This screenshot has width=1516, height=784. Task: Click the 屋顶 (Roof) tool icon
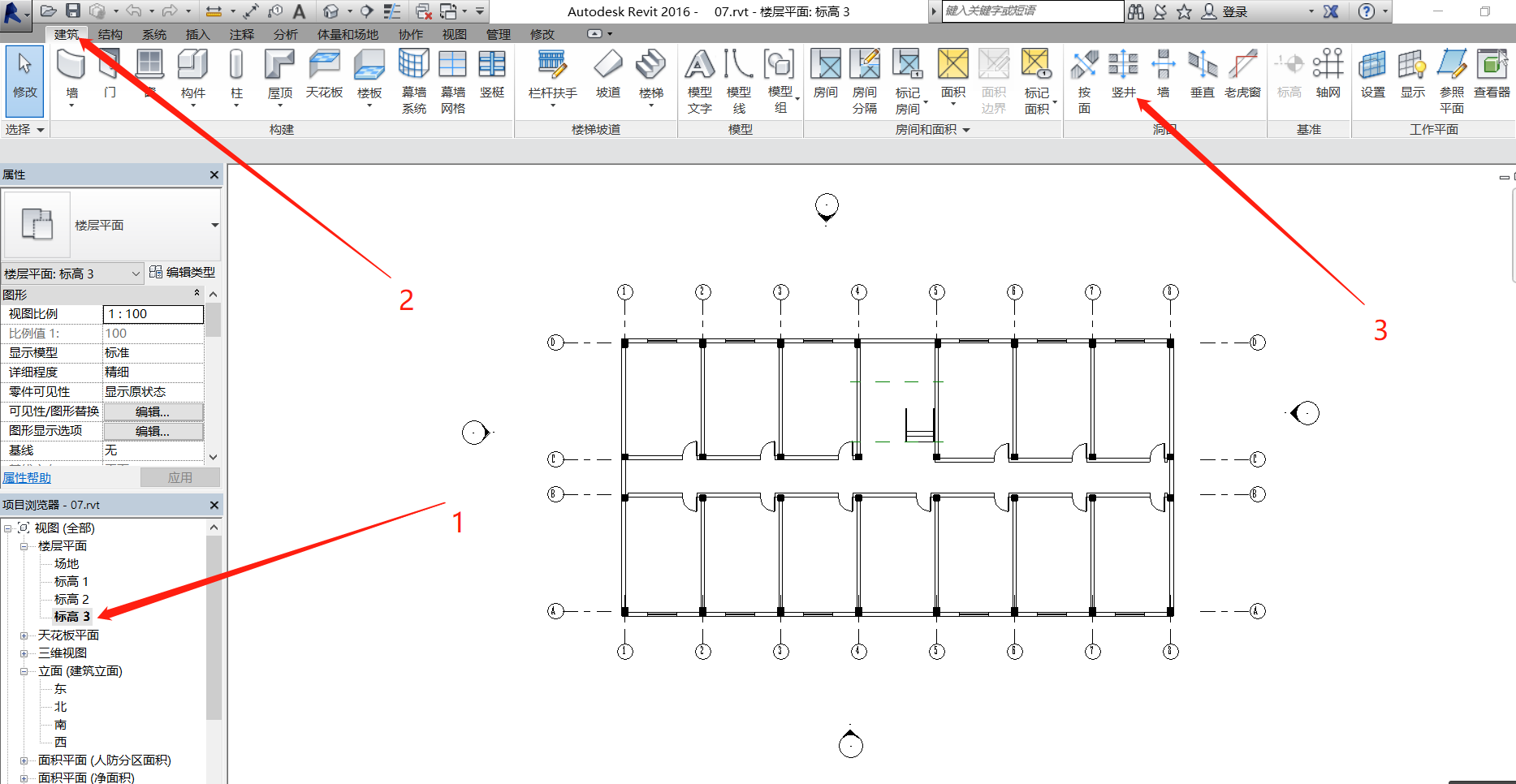pyautogui.click(x=279, y=67)
